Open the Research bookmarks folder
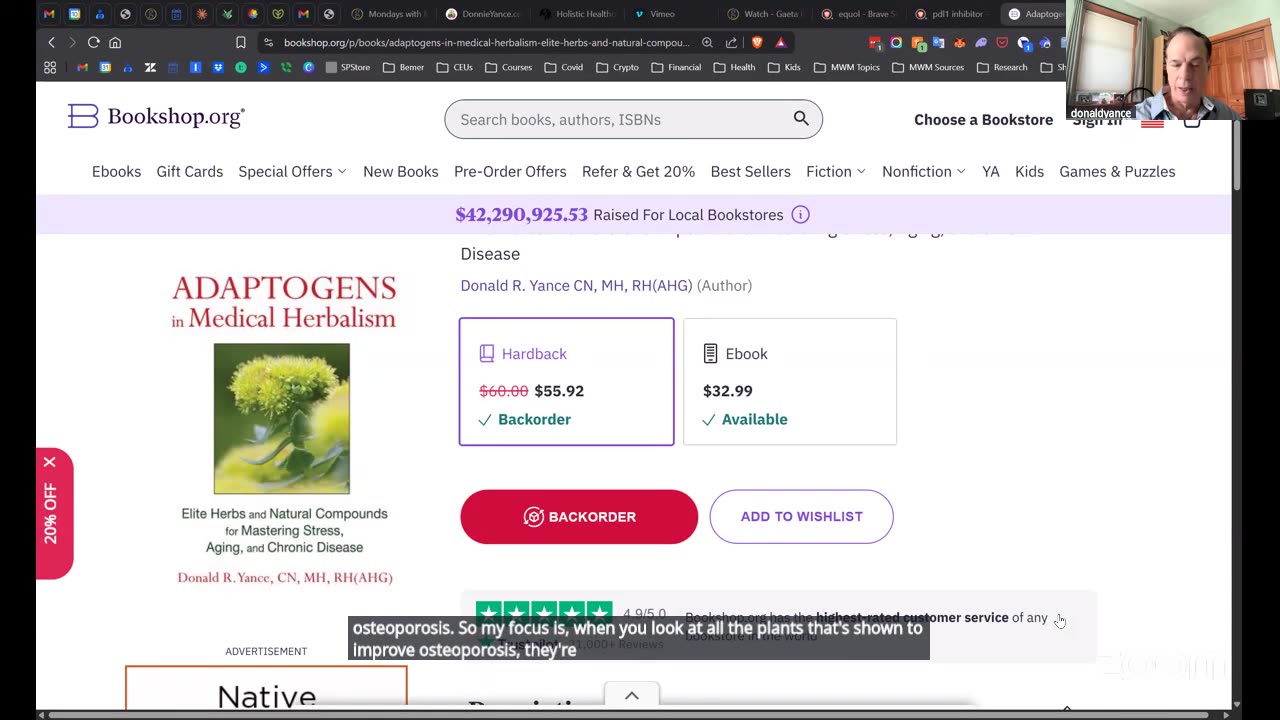 coord(1001,67)
